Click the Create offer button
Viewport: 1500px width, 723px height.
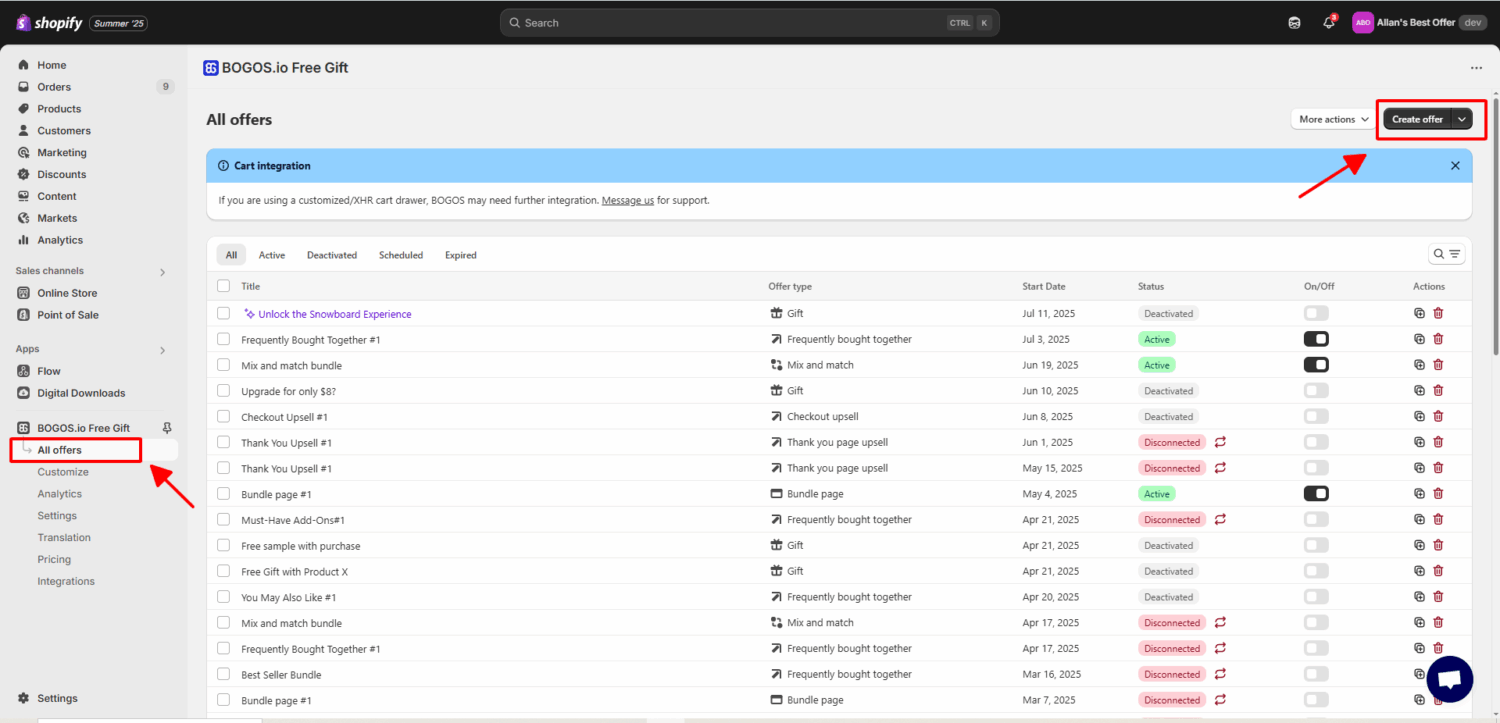(1417, 119)
